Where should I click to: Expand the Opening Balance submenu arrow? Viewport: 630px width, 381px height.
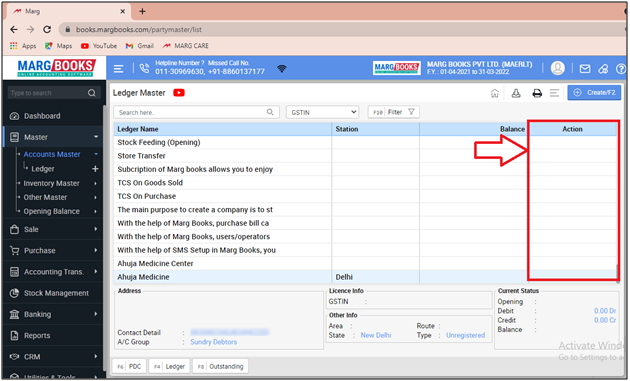click(x=96, y=211)
